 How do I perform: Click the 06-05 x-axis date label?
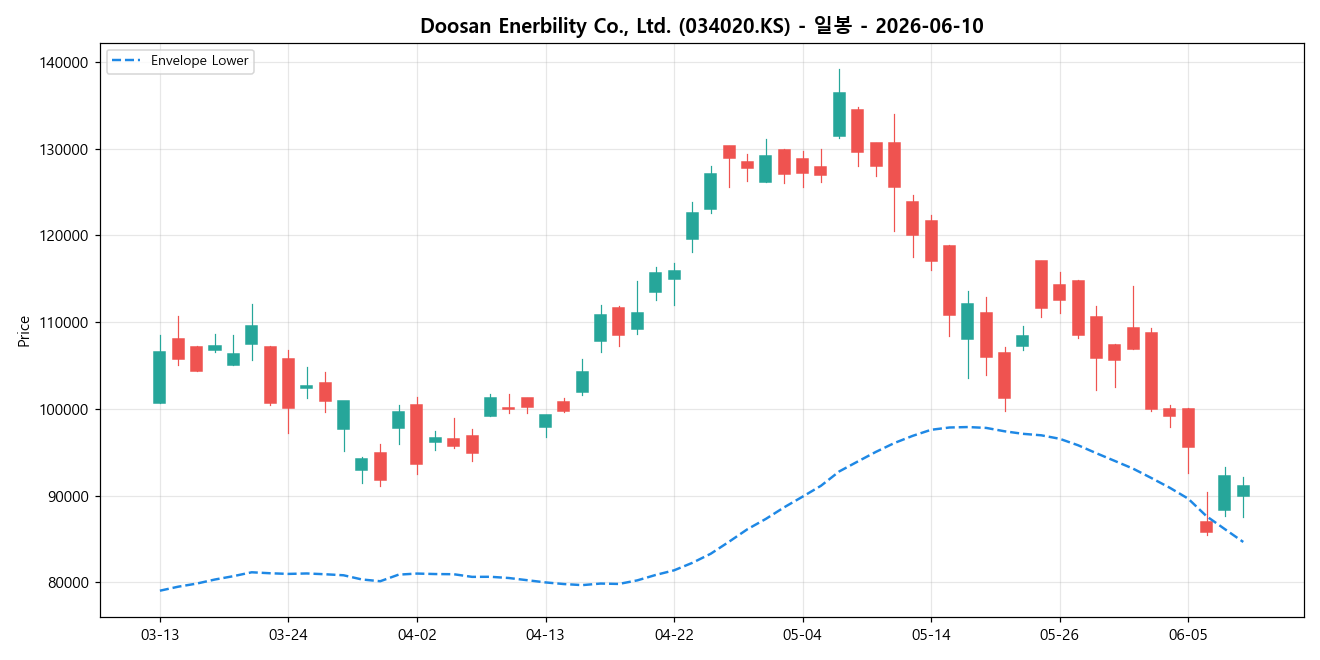1188,635
